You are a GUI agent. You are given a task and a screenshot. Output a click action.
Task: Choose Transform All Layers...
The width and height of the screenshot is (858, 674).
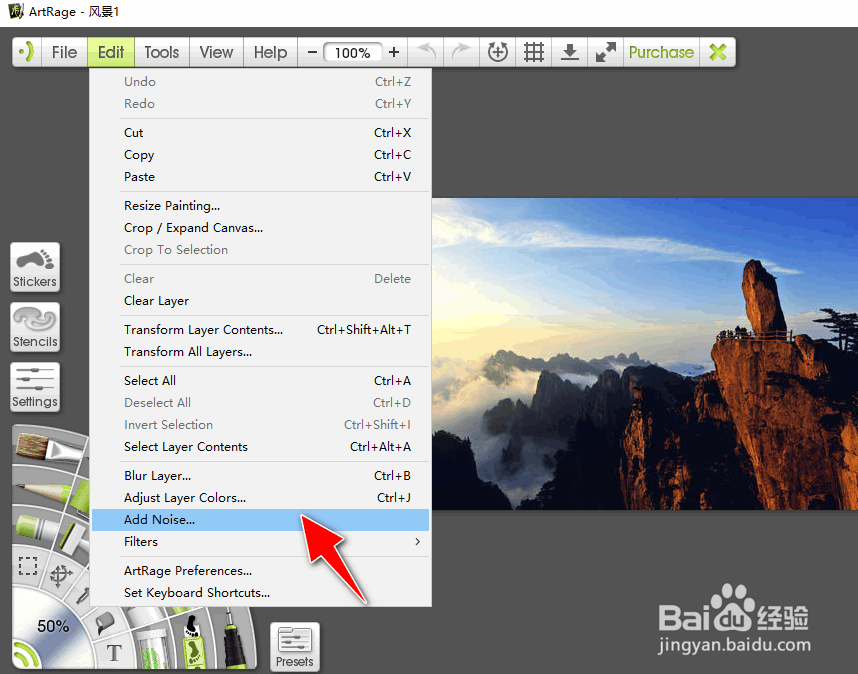pyautogui.click(x=260, y=352)
